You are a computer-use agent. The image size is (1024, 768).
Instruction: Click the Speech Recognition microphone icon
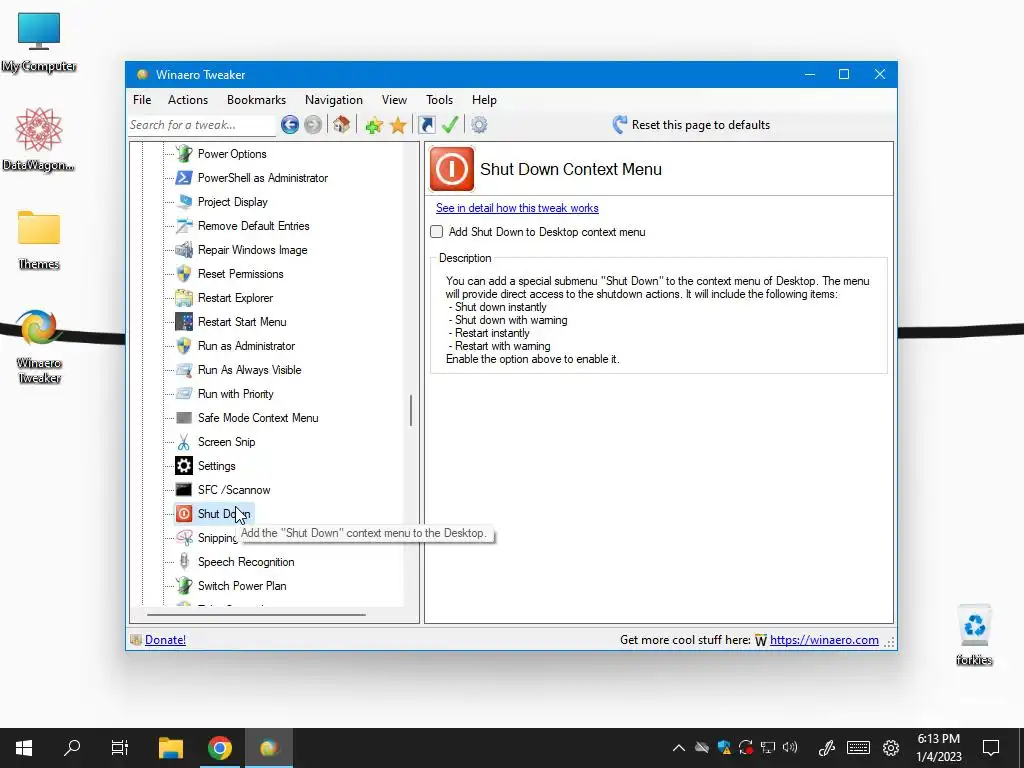[184, 562]
